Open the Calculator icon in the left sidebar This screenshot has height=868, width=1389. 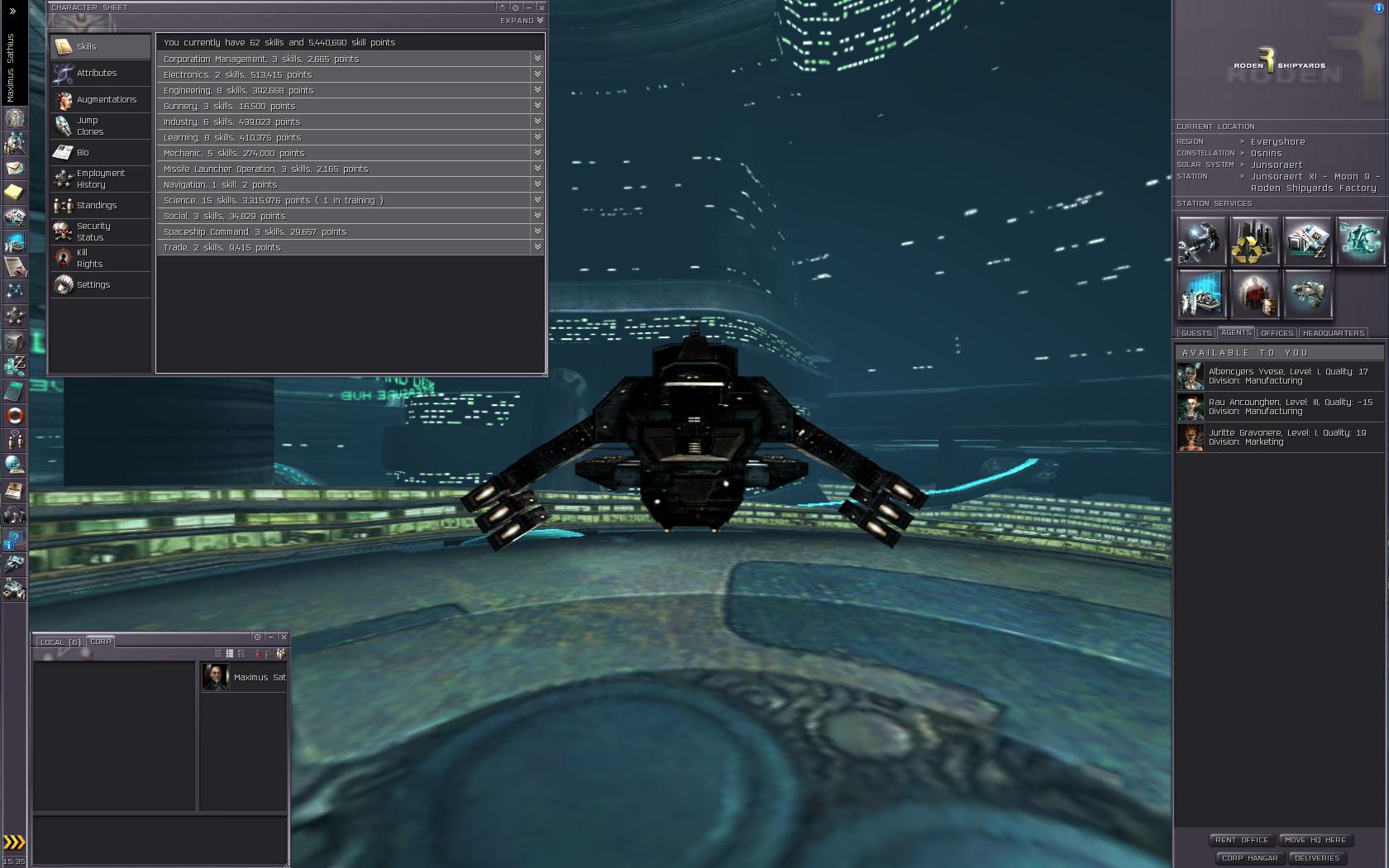(14, 391)
